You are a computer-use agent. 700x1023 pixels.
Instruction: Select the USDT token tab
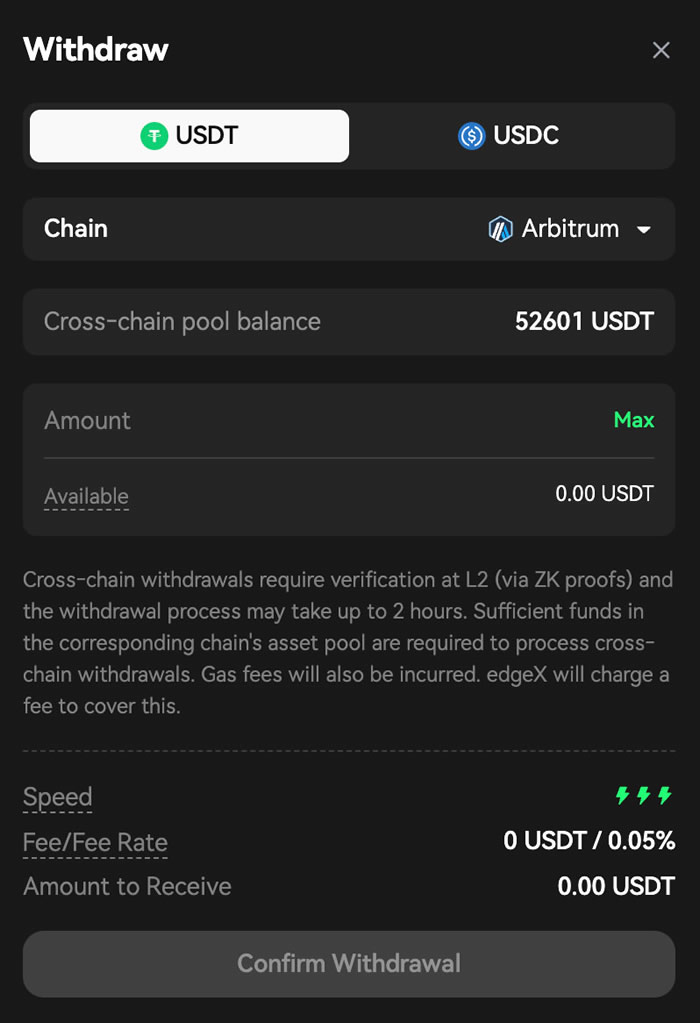point(190,136)
